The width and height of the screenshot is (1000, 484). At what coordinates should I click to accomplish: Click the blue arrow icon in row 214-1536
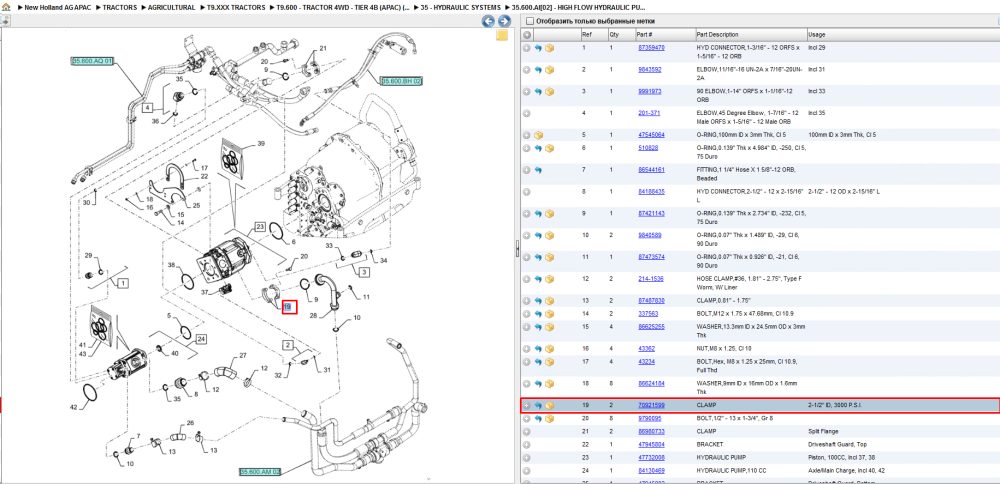(x=538, y=279)
